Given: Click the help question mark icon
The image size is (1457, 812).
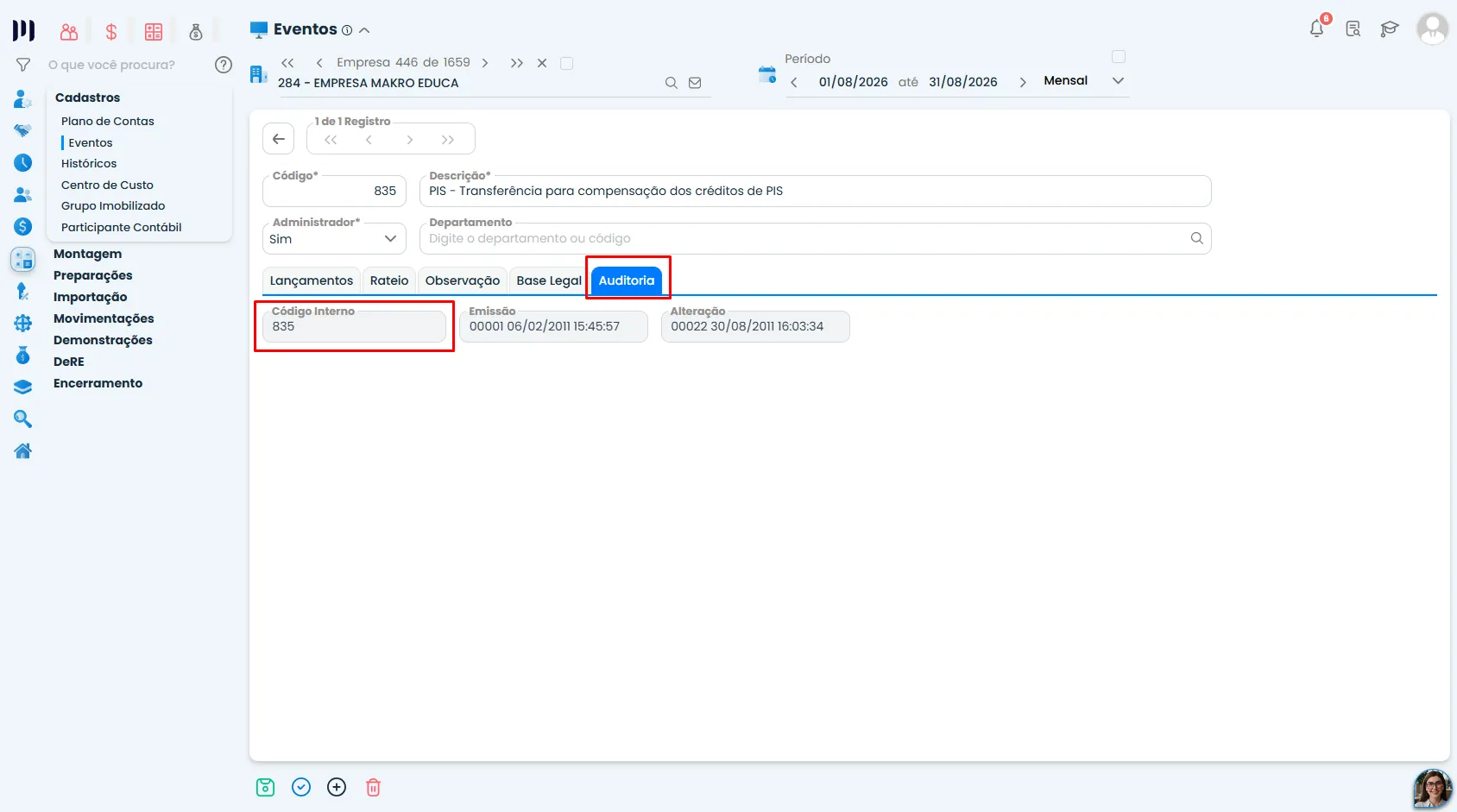Looking at the screenshot, I should 224,65.
